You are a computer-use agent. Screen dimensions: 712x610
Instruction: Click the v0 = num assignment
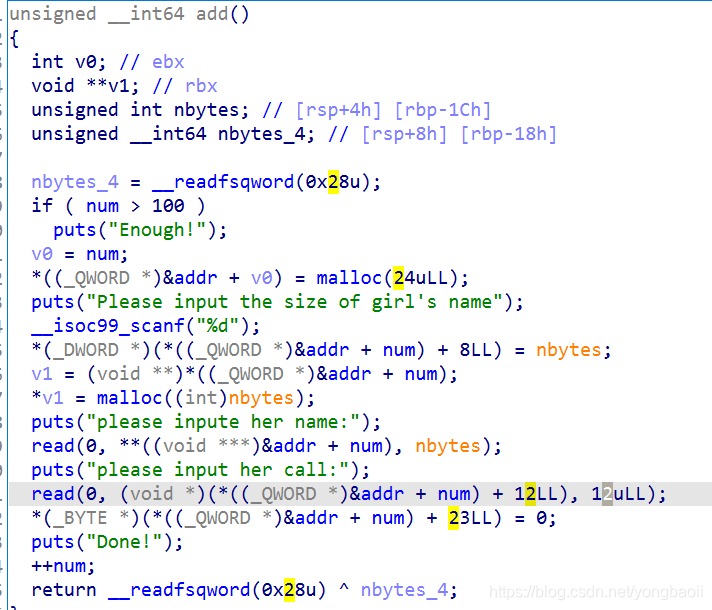[79, 254]
